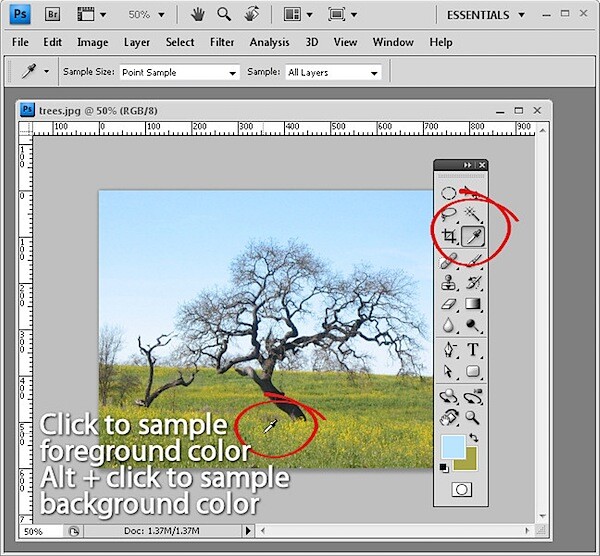Select the Zoom tool in tools panel
600x556 pixels.
[473, 417]
